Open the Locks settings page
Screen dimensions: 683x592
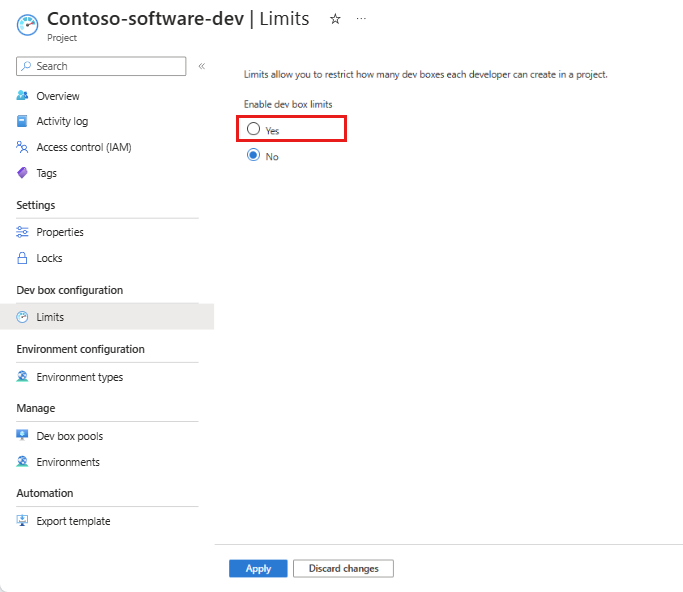tap(49, 258)
